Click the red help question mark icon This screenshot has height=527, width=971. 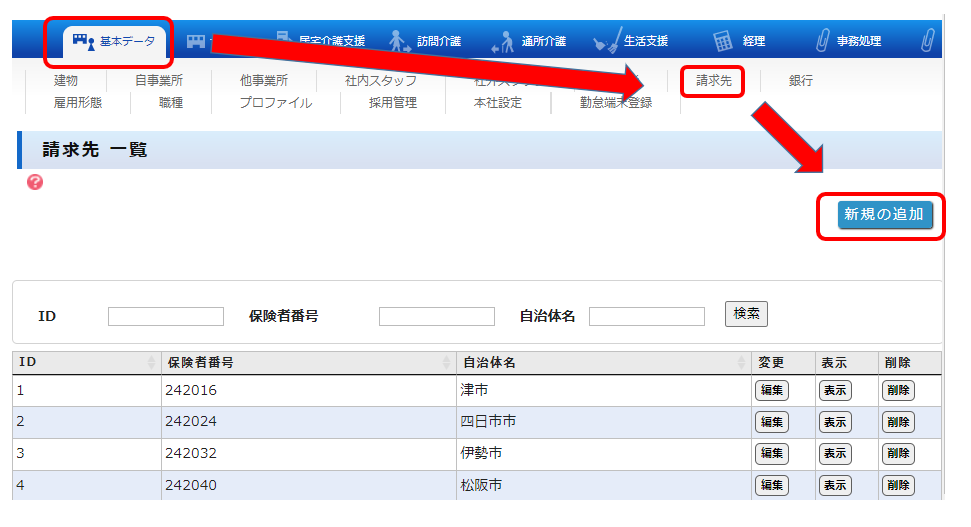(35, 182)
